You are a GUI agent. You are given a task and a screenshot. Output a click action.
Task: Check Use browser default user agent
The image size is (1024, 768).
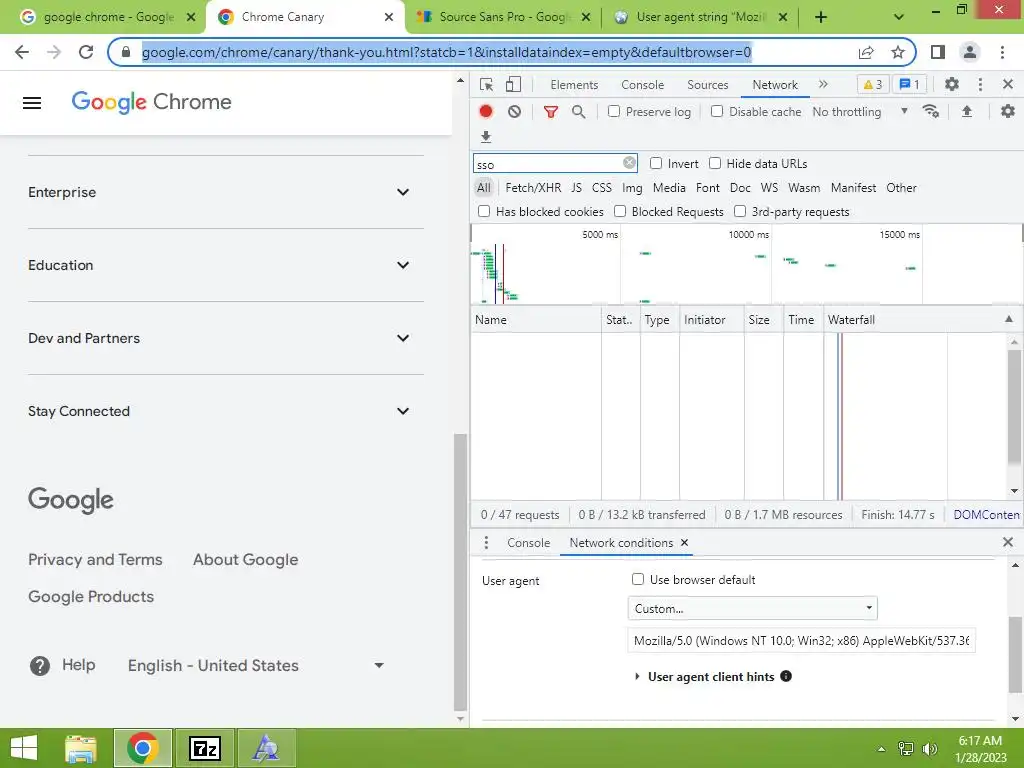pyautogui.click(x=637, y=579)
